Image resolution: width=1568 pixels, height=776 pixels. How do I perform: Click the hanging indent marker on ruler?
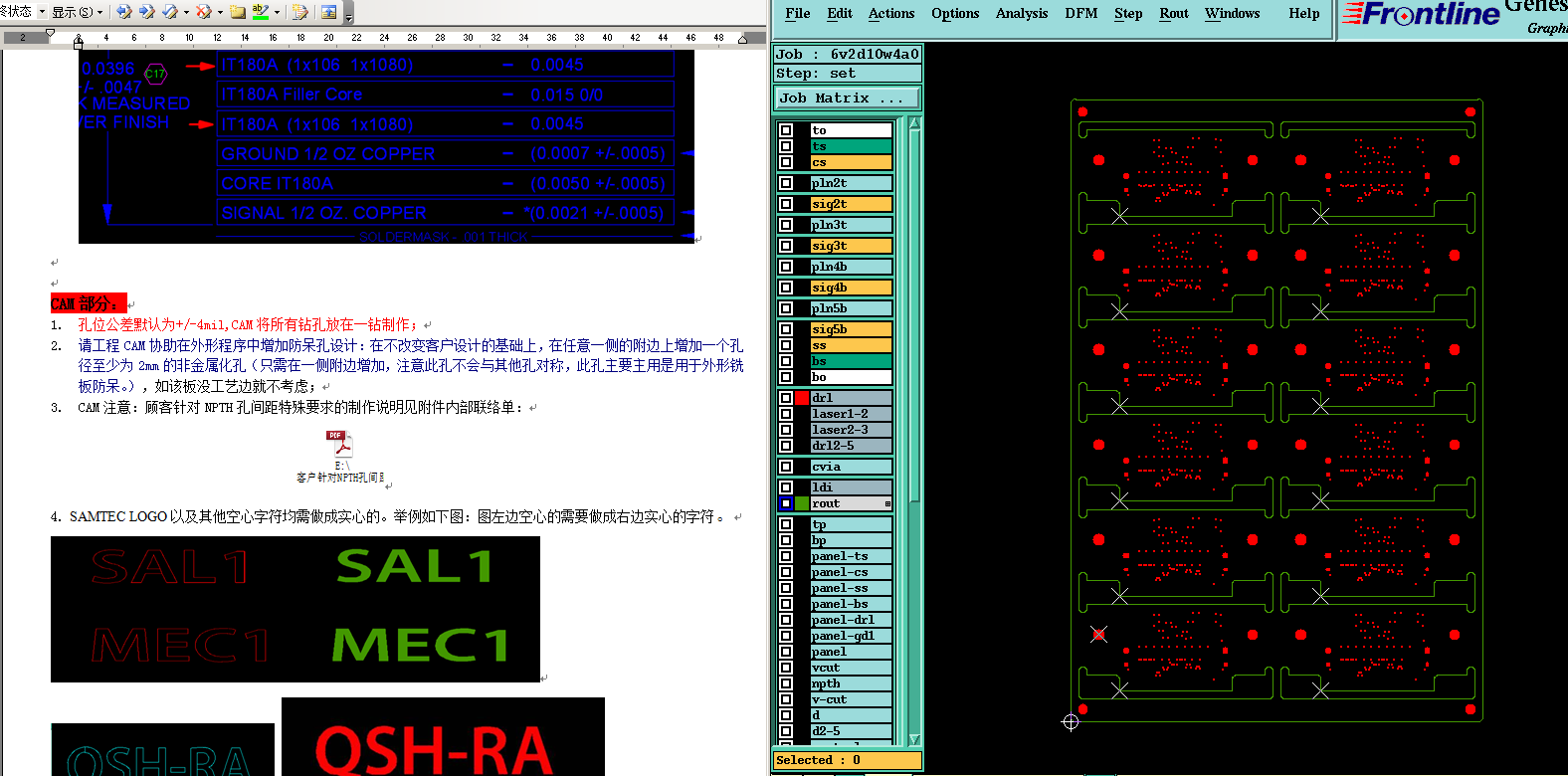click(x=79, y=41)
